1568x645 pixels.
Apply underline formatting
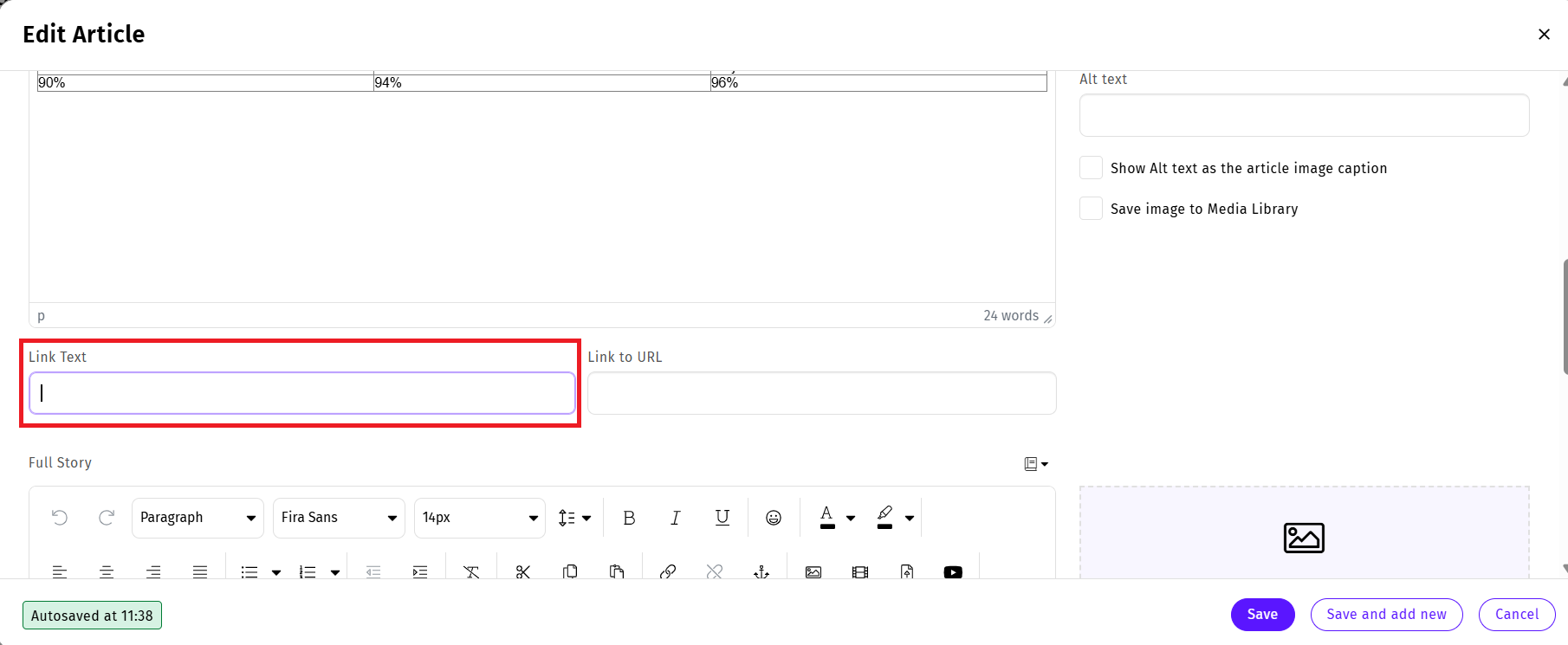pos(722,518)
